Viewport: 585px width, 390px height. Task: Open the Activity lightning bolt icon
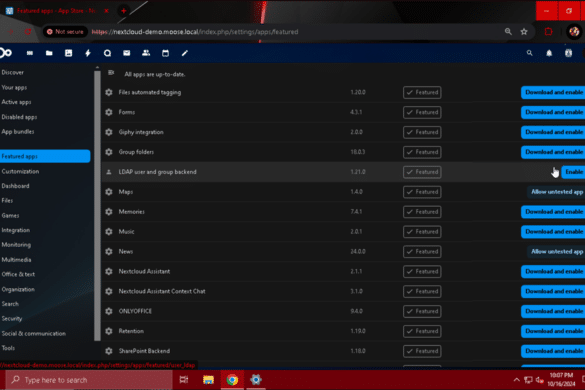(x=88, y=53)
